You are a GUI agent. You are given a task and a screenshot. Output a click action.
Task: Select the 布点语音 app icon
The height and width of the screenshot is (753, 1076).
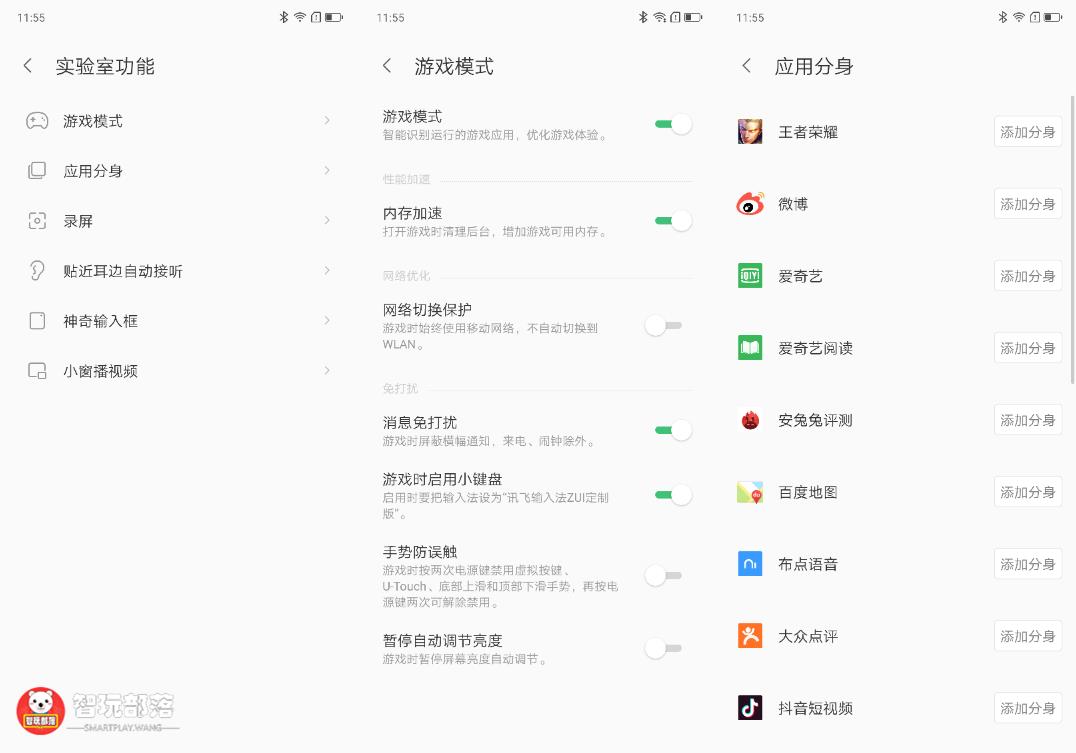pyautogui.click(x=749, y=564)
